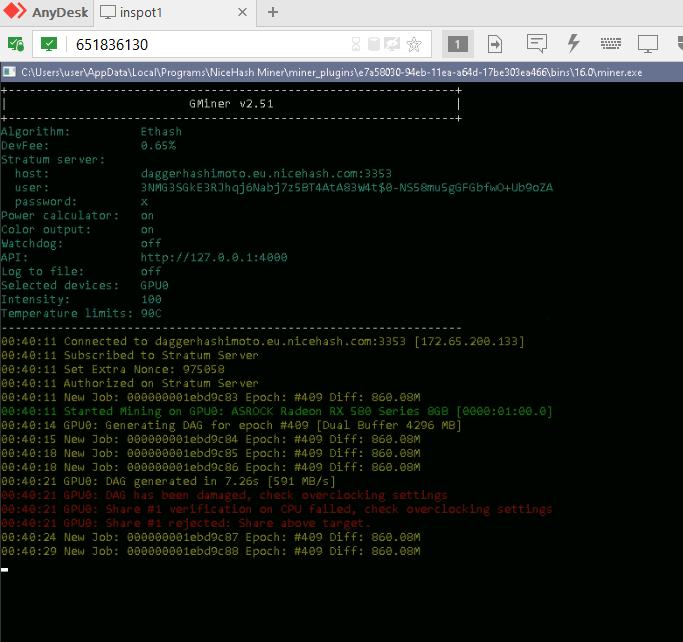Open the display settings monitor icon

click(x=648, y=44)
